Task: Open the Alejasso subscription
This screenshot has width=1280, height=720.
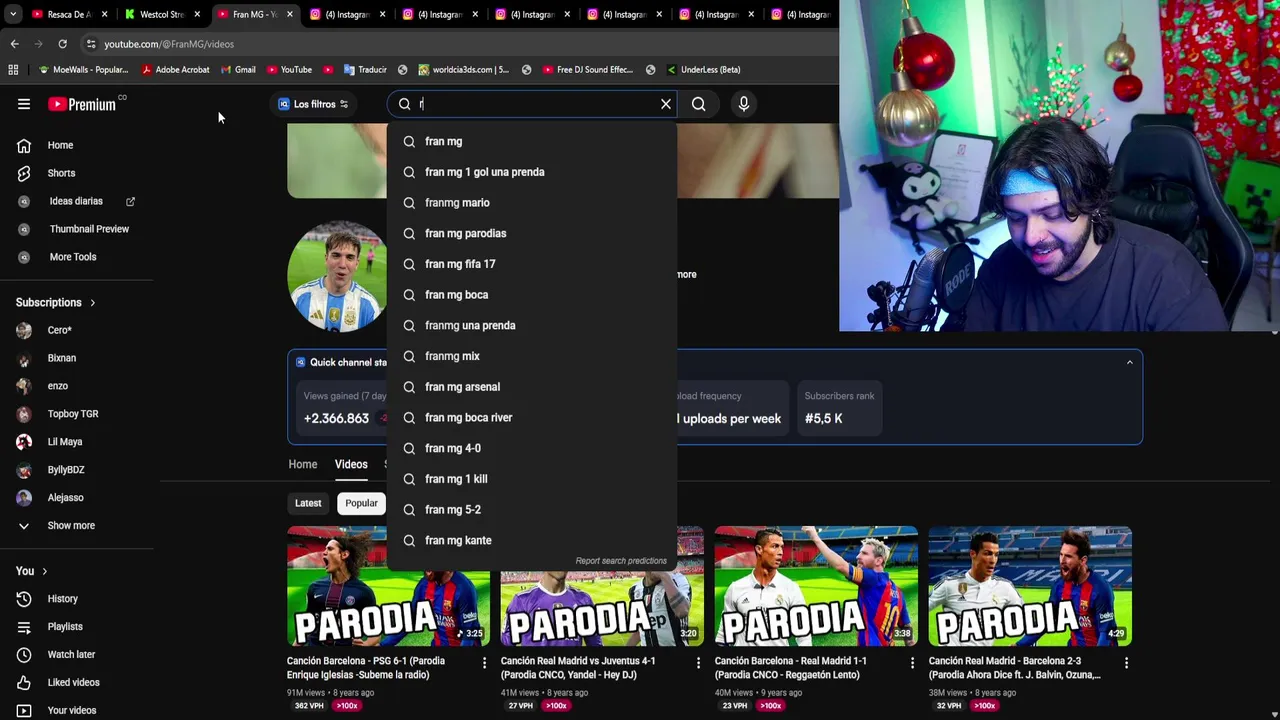Action: (65, 498)
